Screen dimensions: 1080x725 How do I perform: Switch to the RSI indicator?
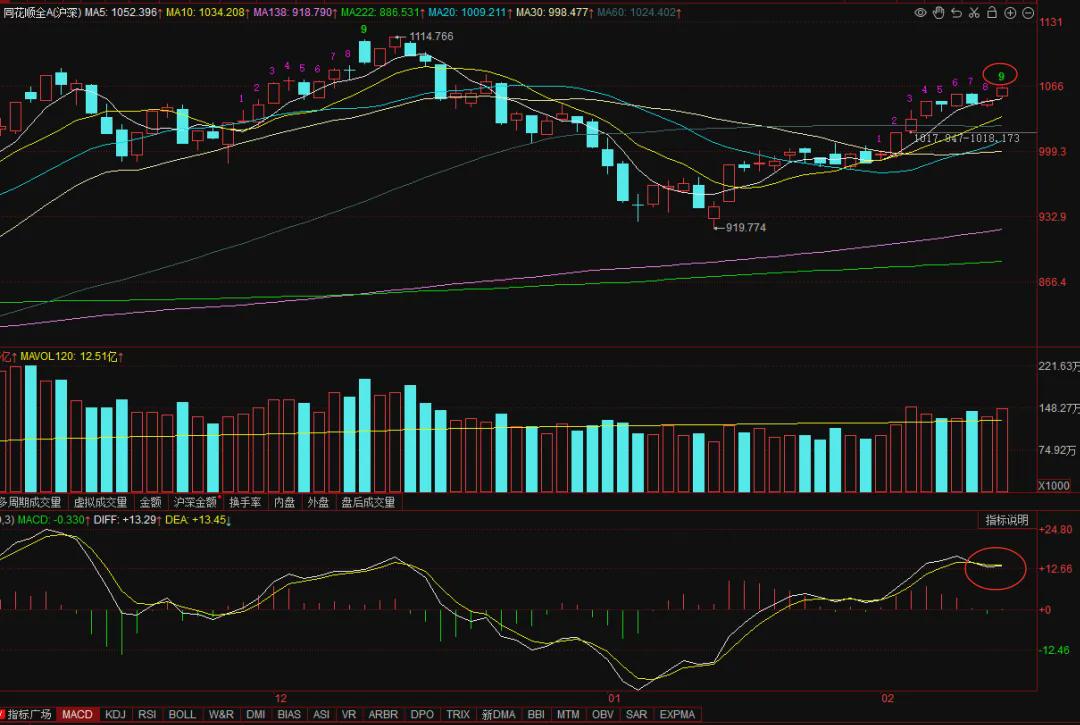pos(147,715)
